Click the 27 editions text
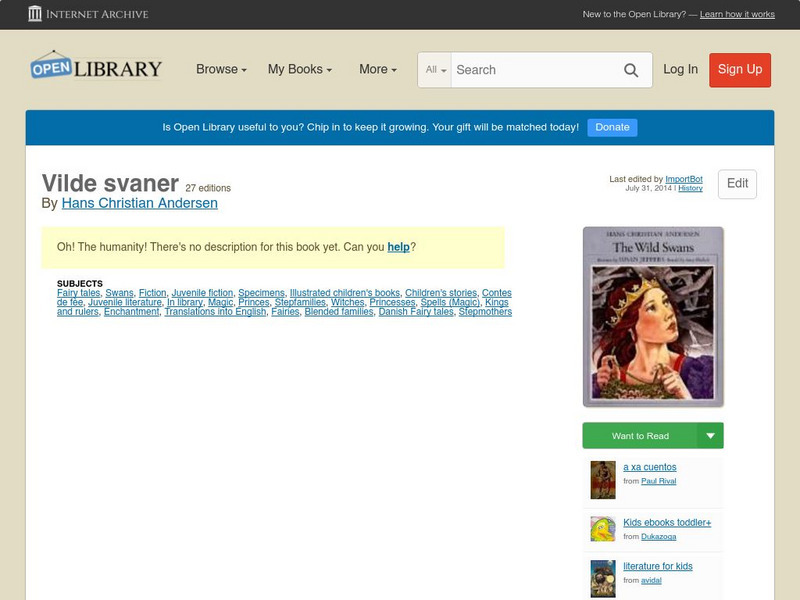 pos(208,188)
